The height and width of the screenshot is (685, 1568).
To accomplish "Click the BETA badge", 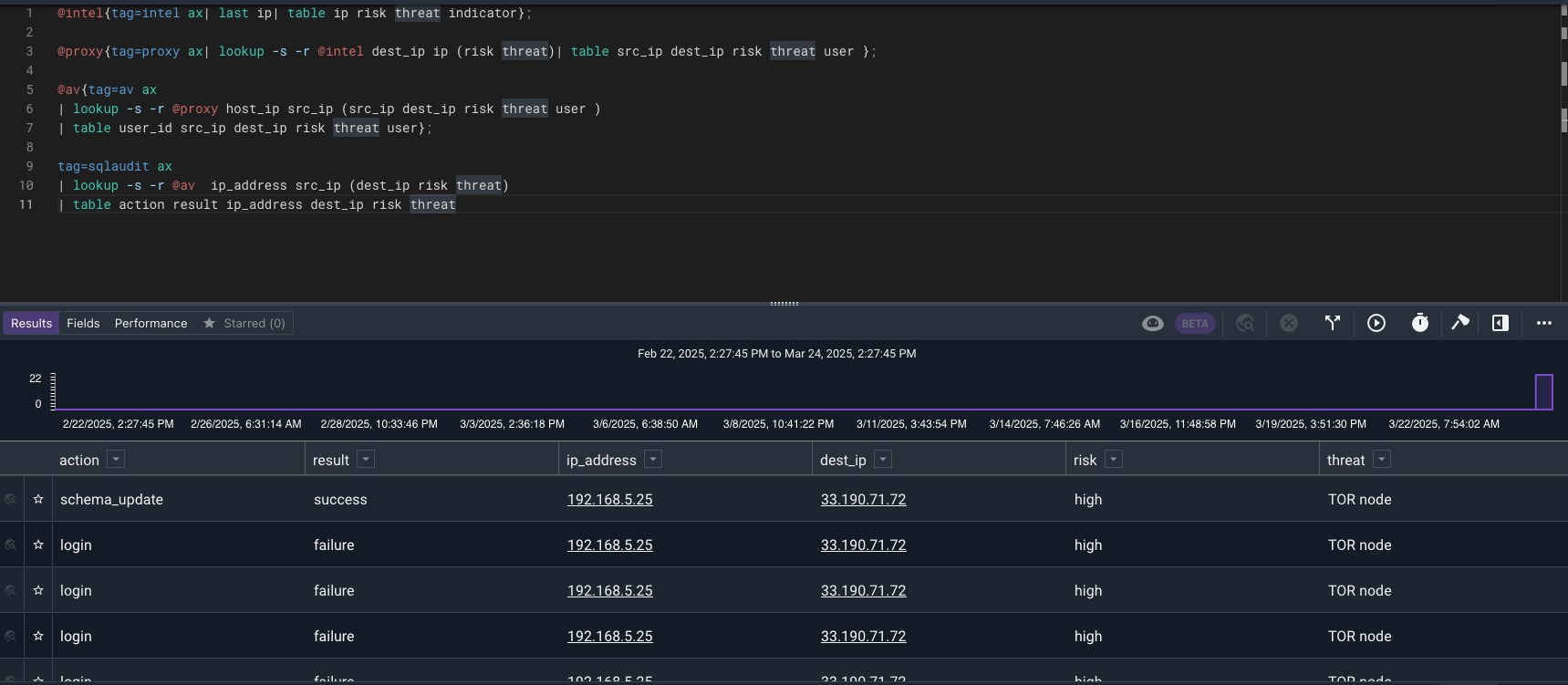I will coord(1195,324).
